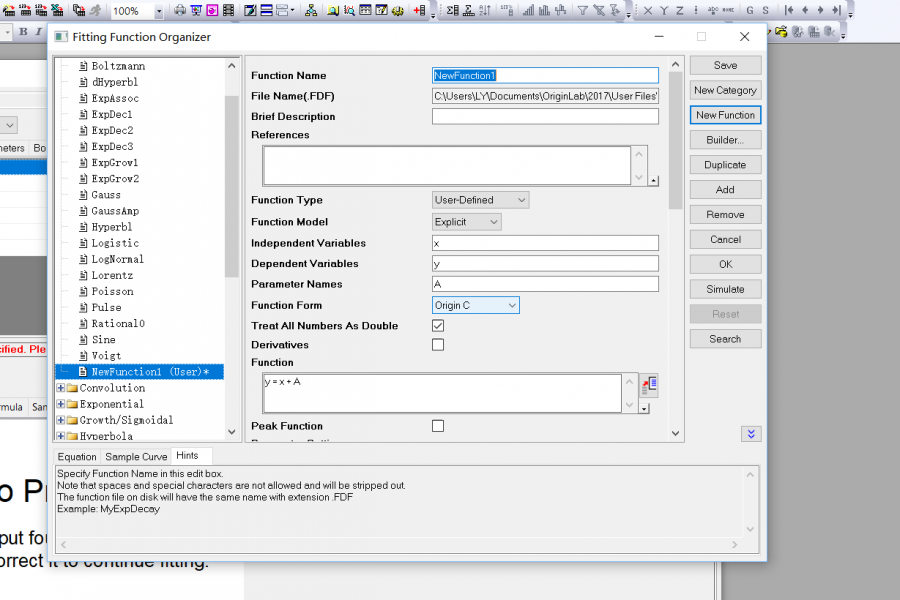900x600 pixels.
Task: Click the Remove button
Action: [726, 215]
